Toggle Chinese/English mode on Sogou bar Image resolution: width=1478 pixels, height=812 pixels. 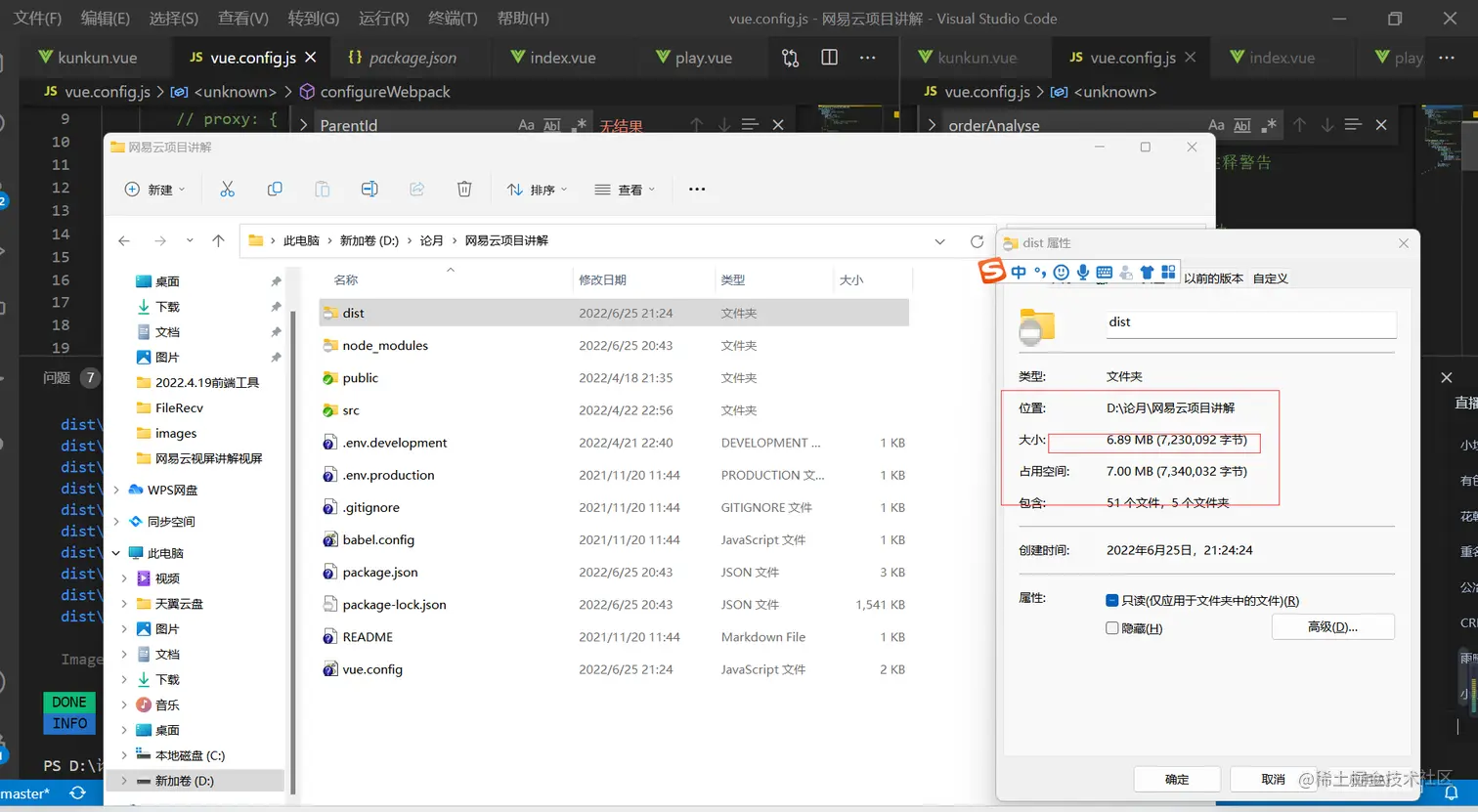click(x=1019, y=273)
